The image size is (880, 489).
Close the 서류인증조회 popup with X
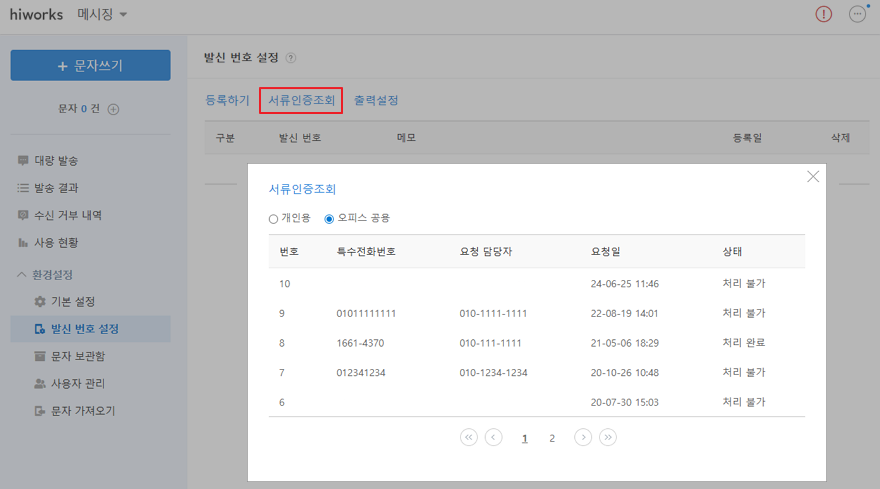pyautogui.click(x=813, y=177)
